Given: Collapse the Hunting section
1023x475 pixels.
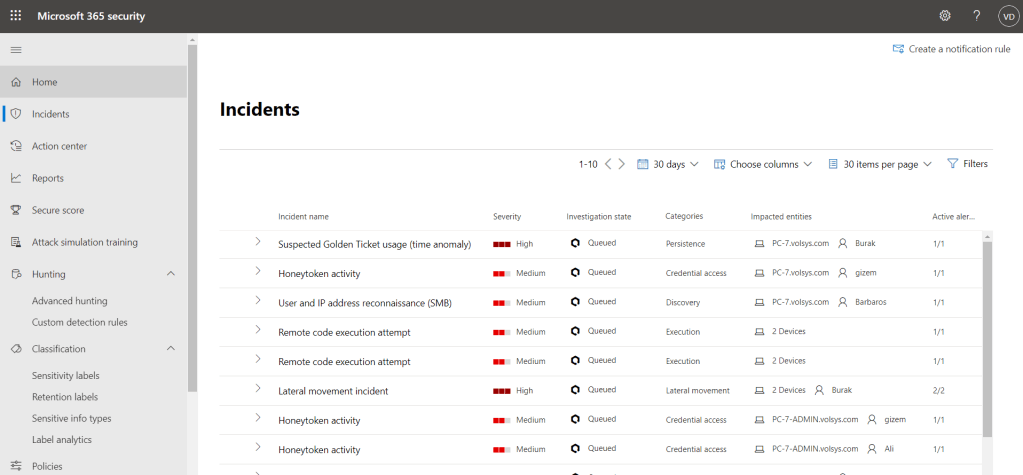Looking at the screenshot, I should [170, 274].
